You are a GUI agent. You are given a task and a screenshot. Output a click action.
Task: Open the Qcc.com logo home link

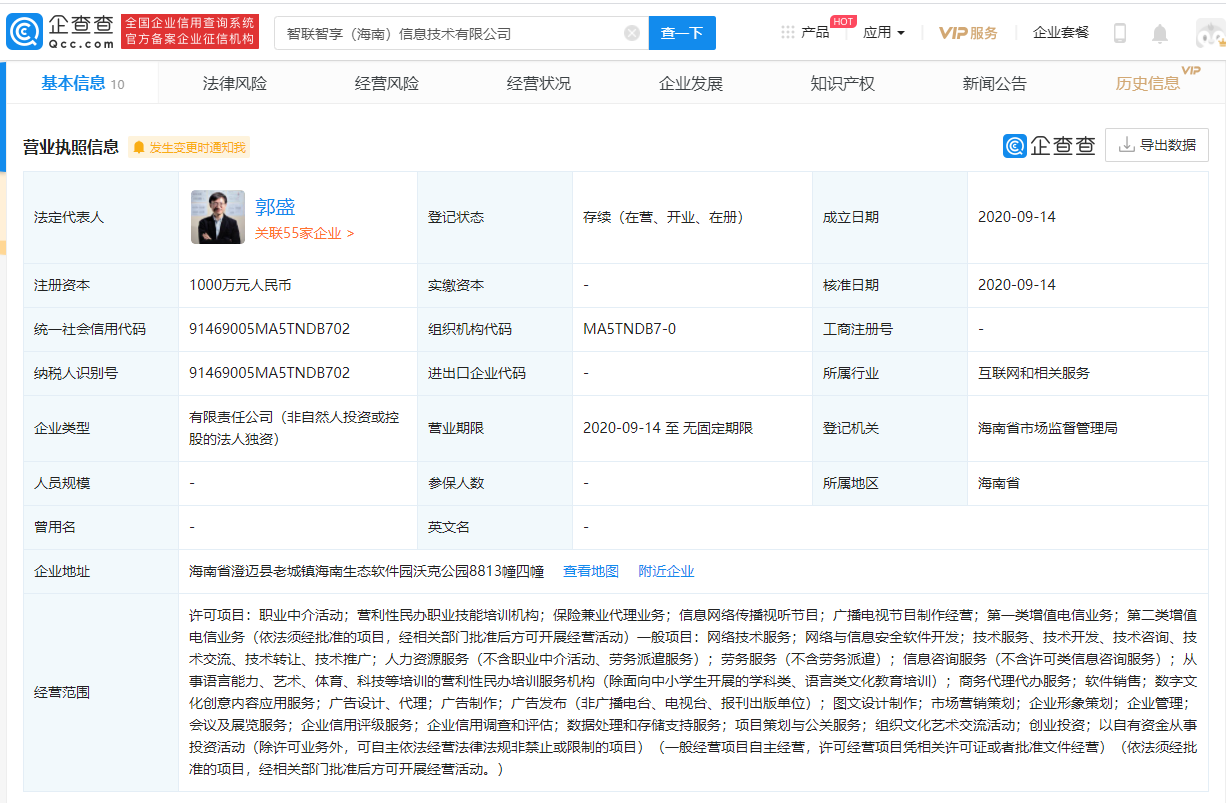[x=60, y=32]
